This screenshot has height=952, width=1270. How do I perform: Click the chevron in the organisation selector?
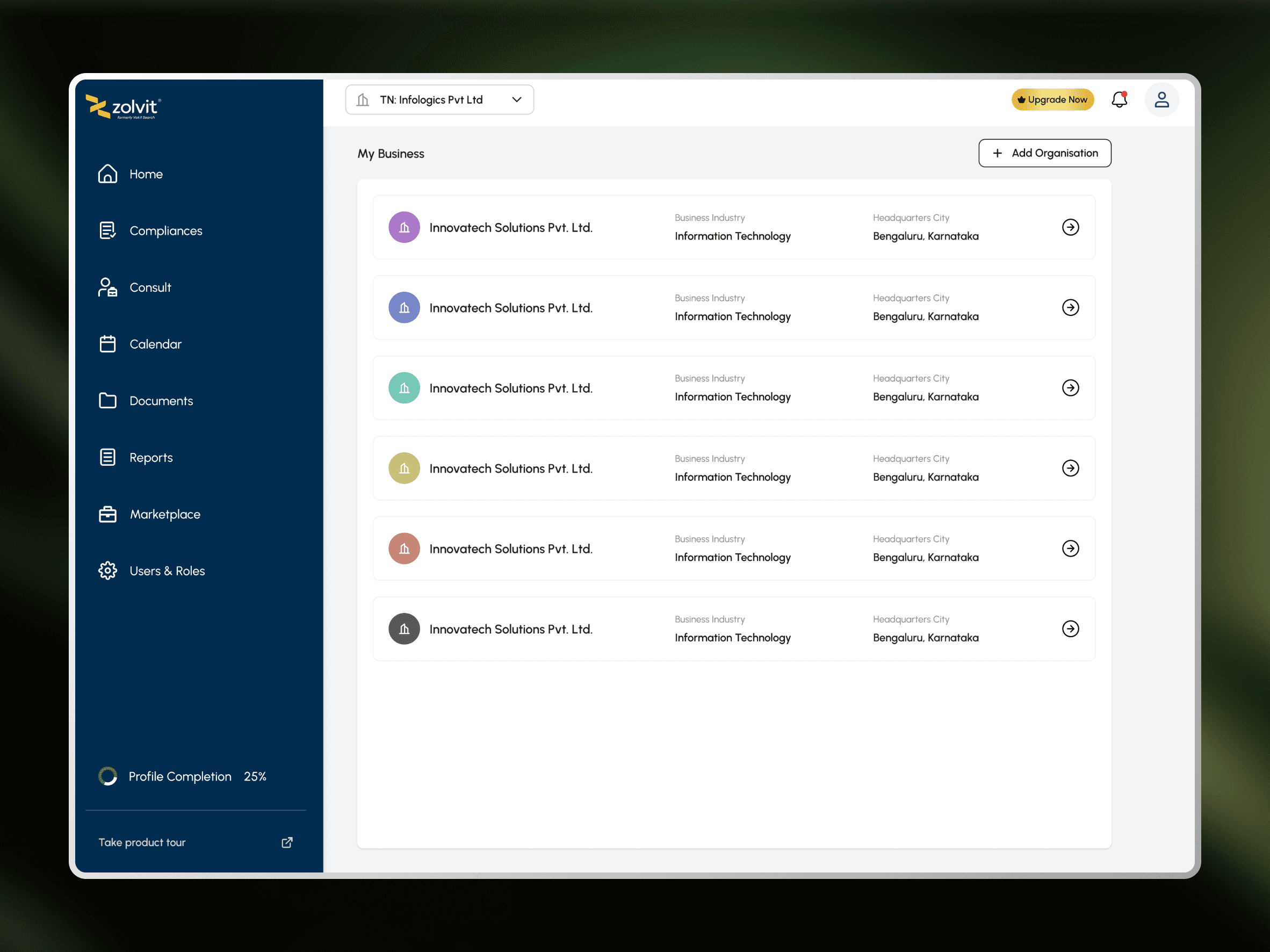click(x=517, y=100)
